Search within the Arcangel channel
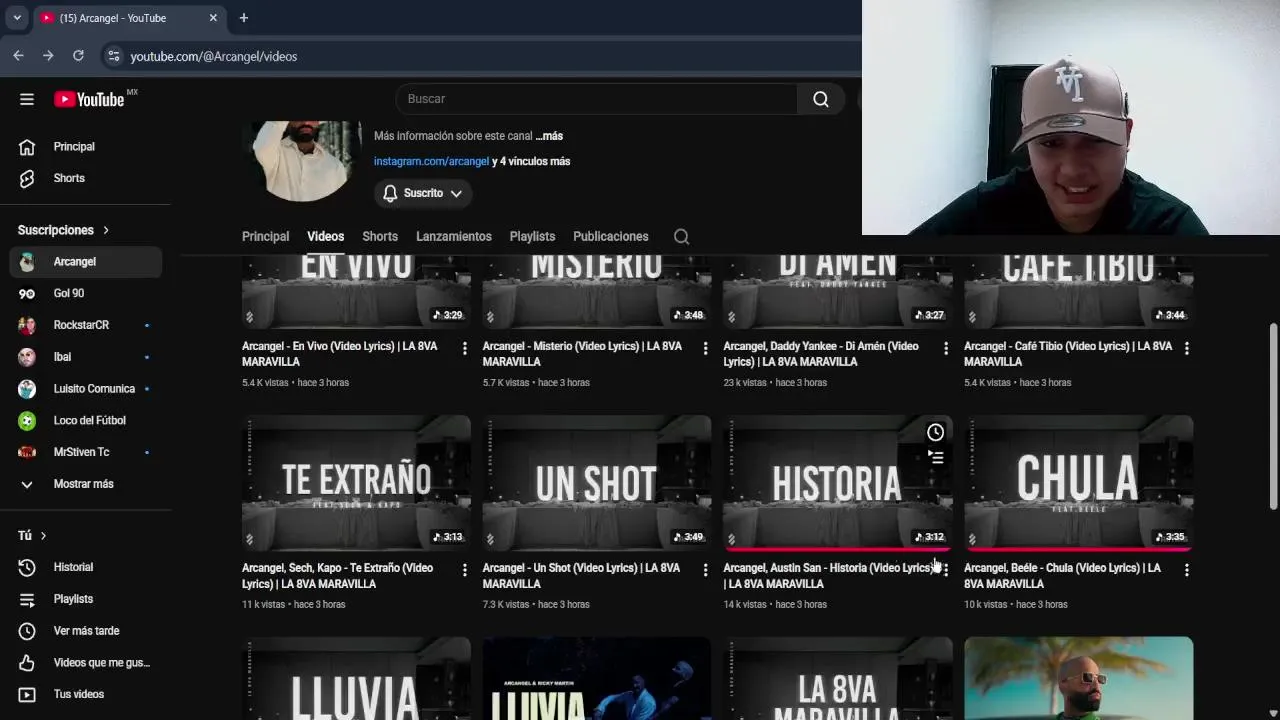Image resolution: width=1280 pixels, height=720 pixels. [x=681, y=237]
